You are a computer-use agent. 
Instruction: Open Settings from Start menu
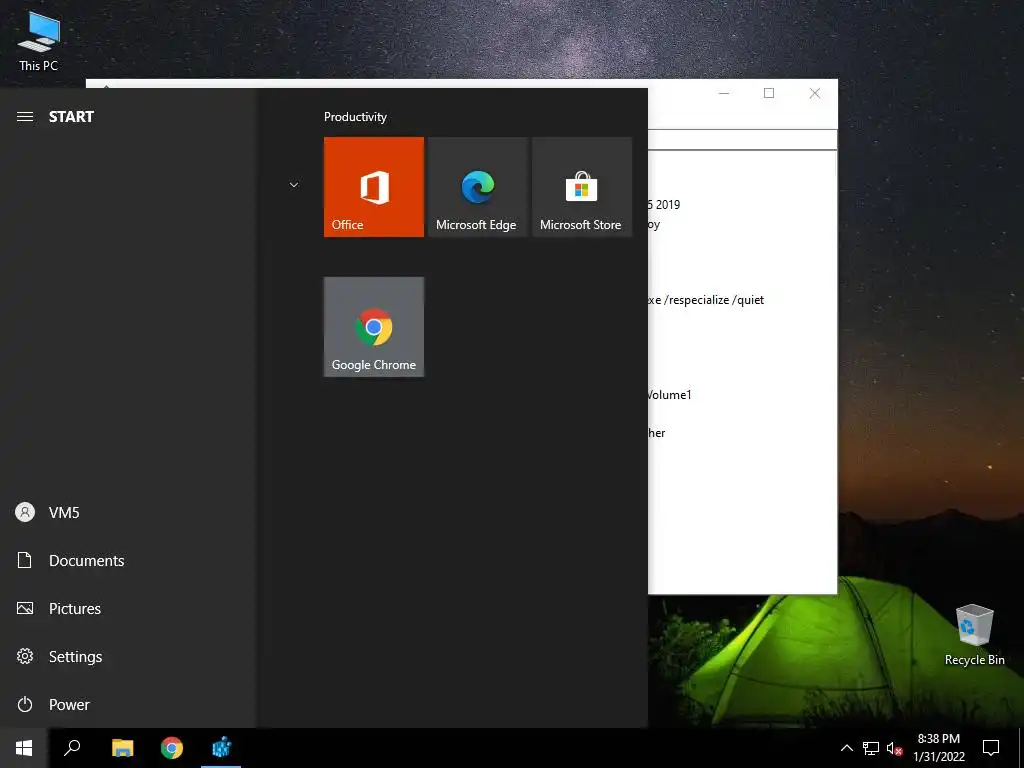click(127, 656)
